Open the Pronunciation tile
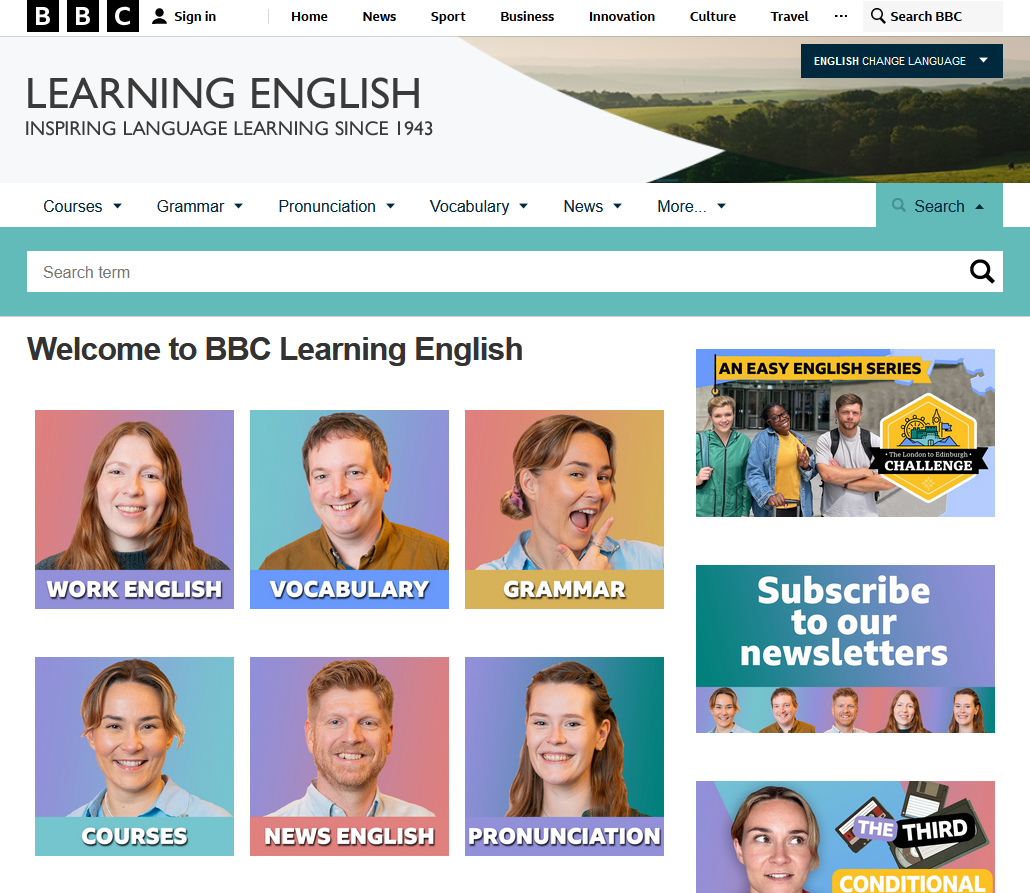Screen dimensions: 1030x893 coord(564,756)
